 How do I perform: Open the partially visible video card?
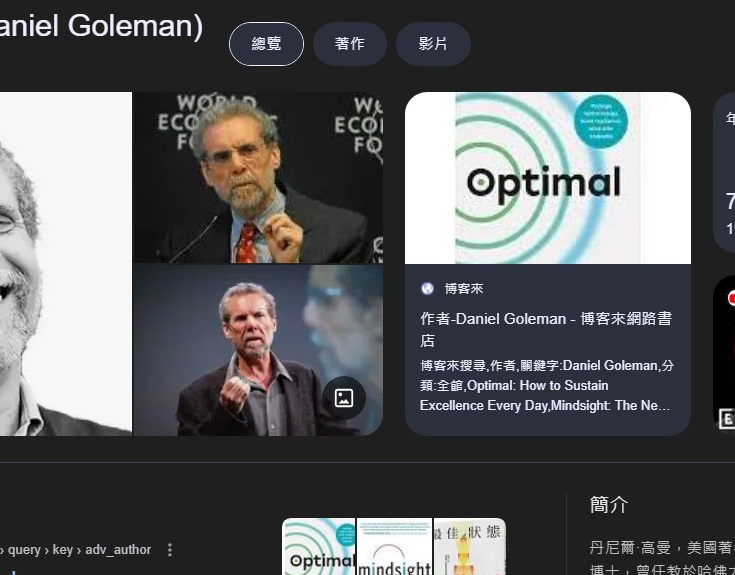(x=724, y=354)
